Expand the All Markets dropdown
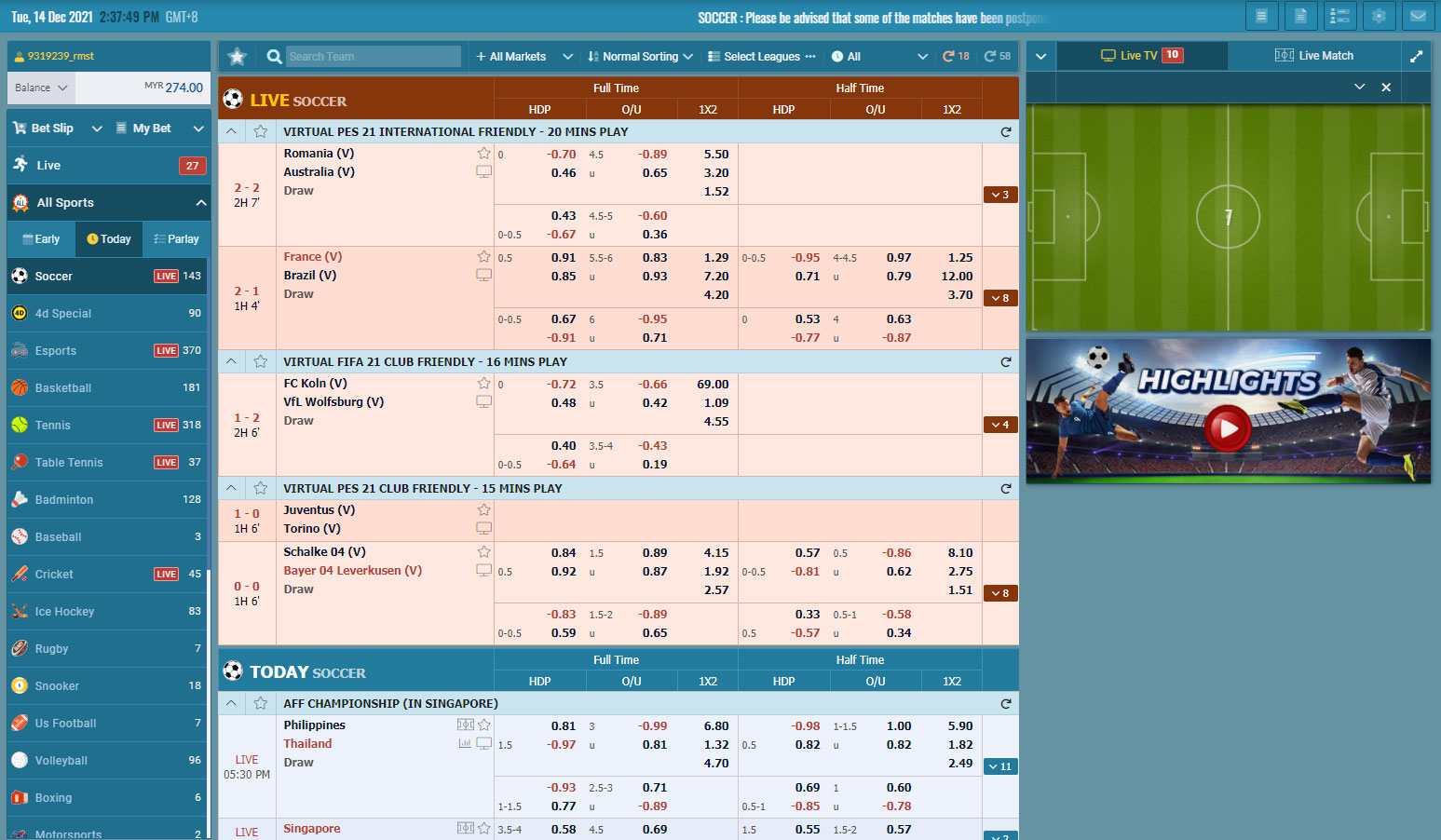 point(523,57)
